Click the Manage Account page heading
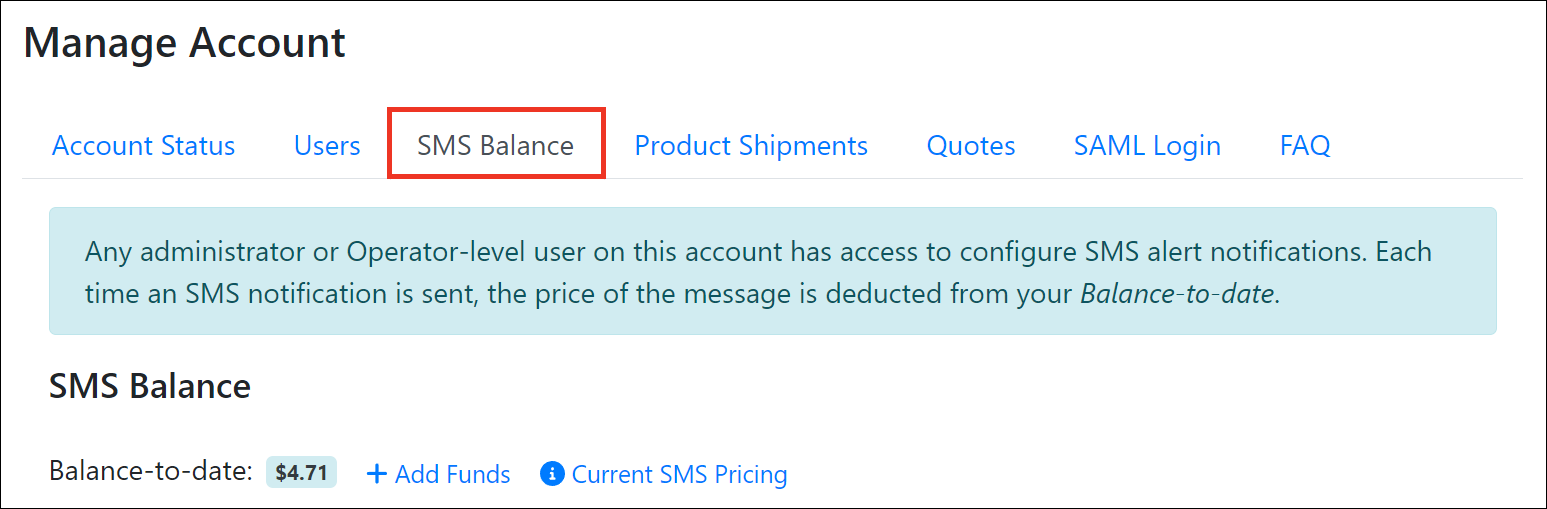Screen dimensions: 1547x509 click(x=185, y=43)
